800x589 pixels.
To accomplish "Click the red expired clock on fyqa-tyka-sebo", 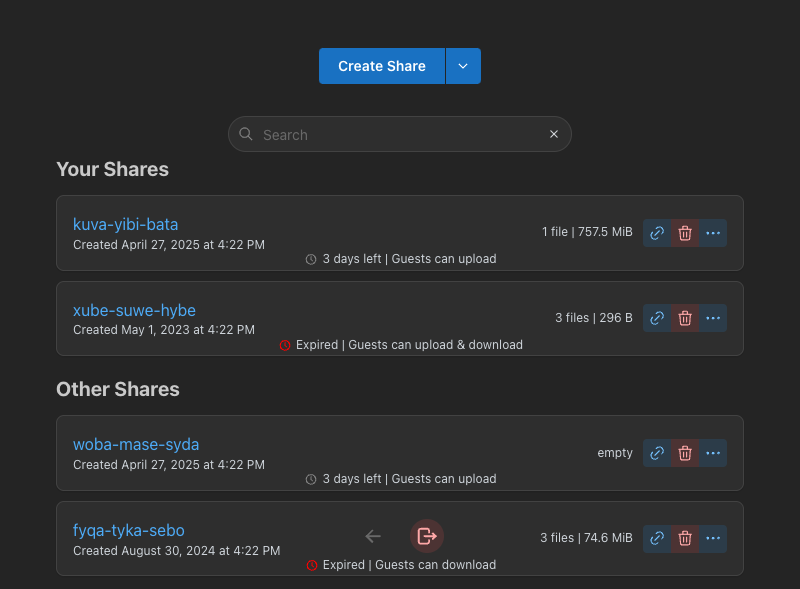I will [x=312, y=566].
